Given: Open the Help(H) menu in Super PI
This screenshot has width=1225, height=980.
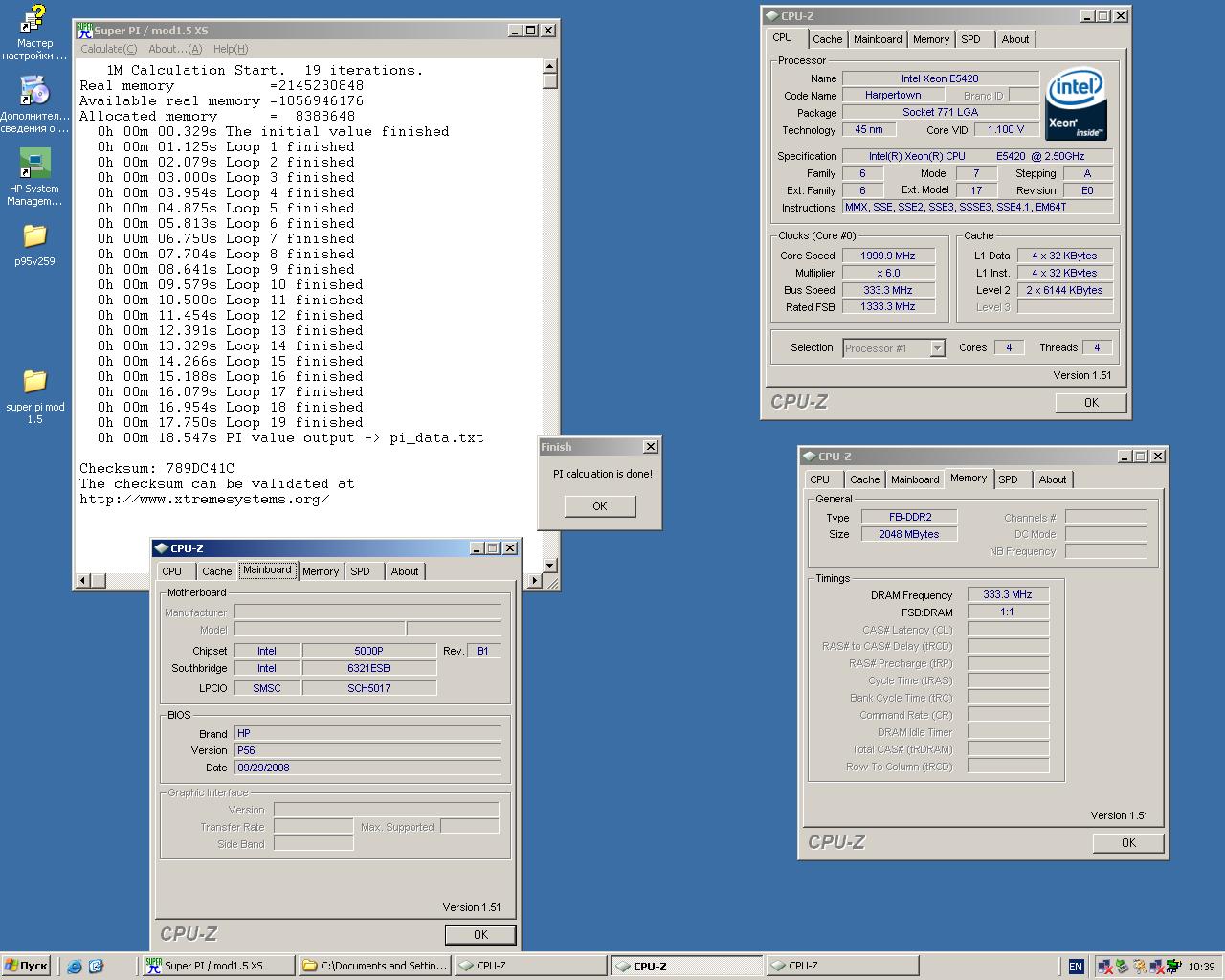Looking at the screenshot, I should [231, 49].
